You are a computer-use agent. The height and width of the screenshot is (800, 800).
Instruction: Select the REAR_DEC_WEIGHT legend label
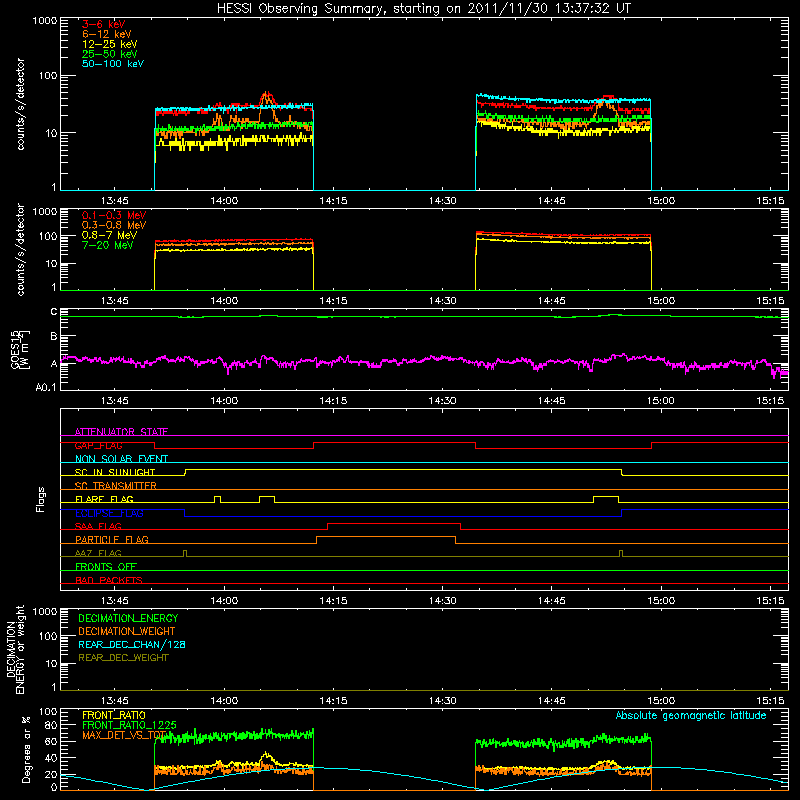click(x=123, y=658)
